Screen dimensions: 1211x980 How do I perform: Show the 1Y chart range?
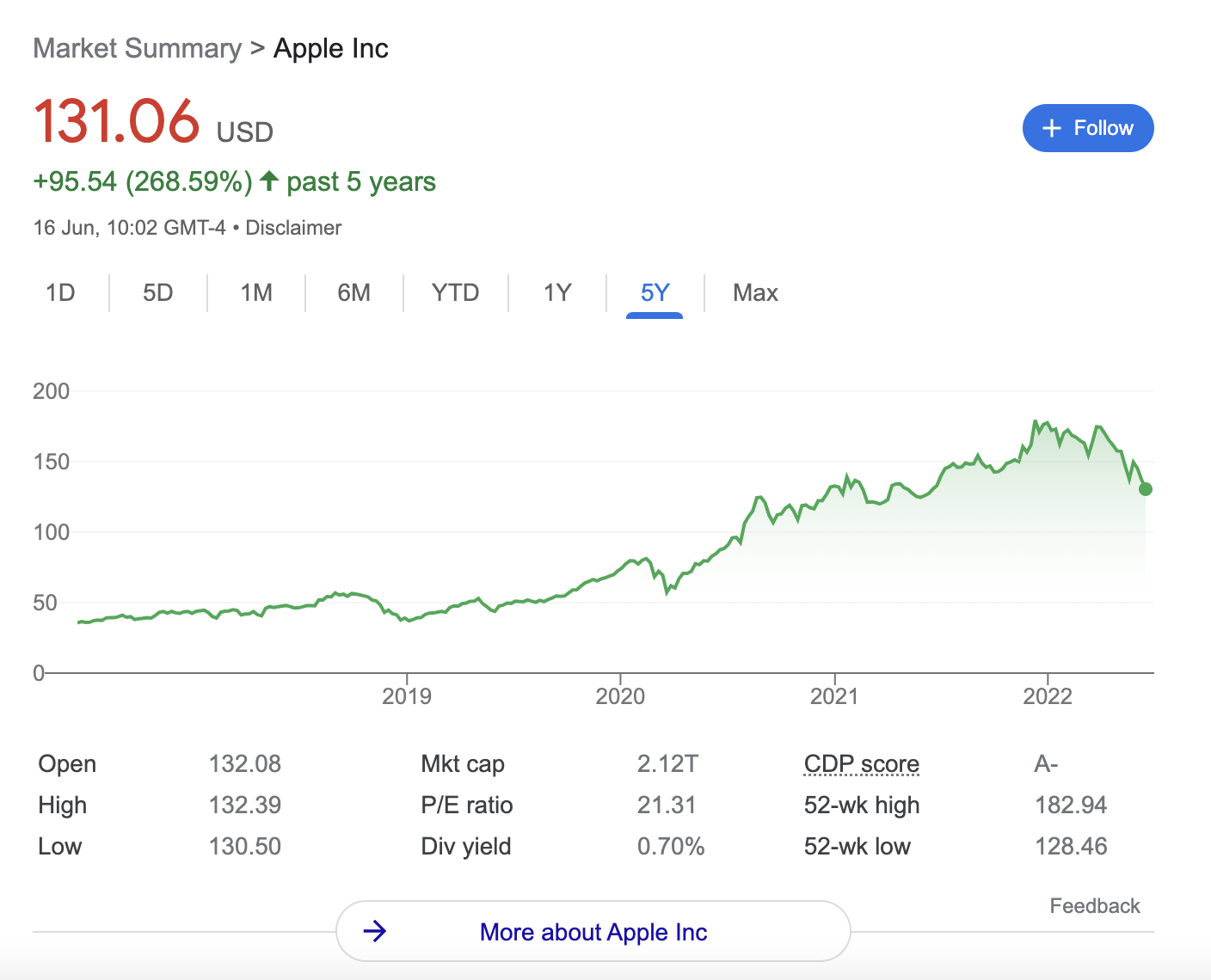coord(557,293)
